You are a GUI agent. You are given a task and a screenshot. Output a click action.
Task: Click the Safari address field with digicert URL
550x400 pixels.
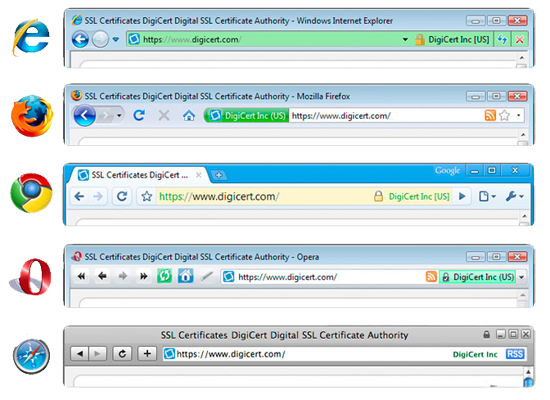coord(344,354)
